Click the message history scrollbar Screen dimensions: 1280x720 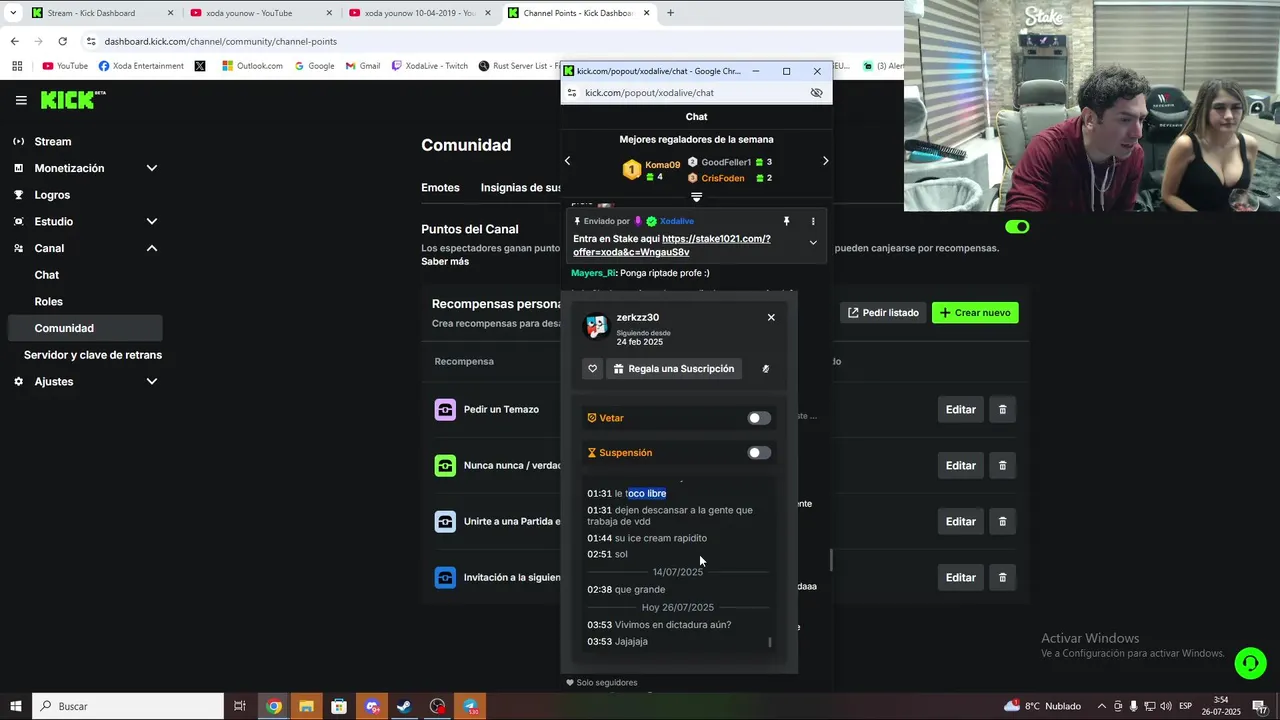pyautogui.click(x=769, y=641)
